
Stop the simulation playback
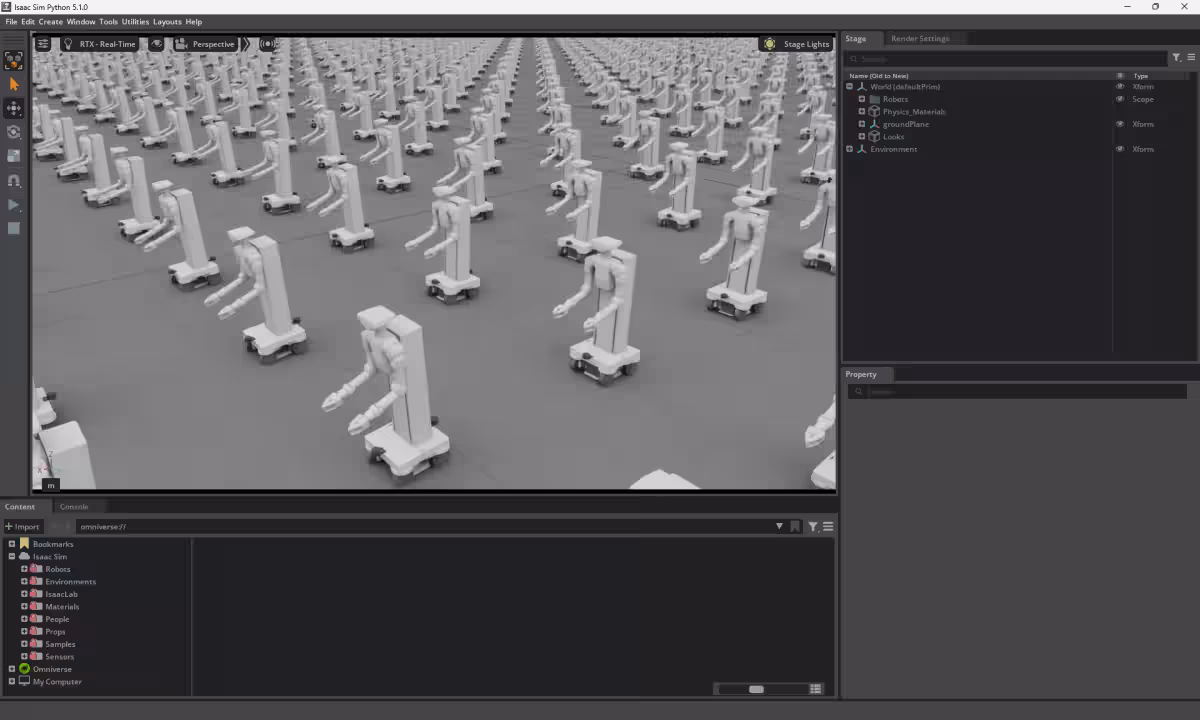(x=14, y=229)
